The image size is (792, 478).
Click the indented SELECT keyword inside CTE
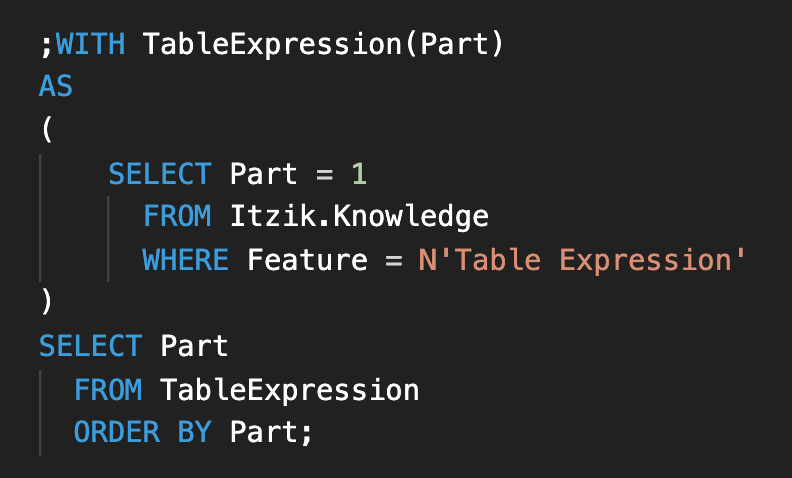coord(160,174)
